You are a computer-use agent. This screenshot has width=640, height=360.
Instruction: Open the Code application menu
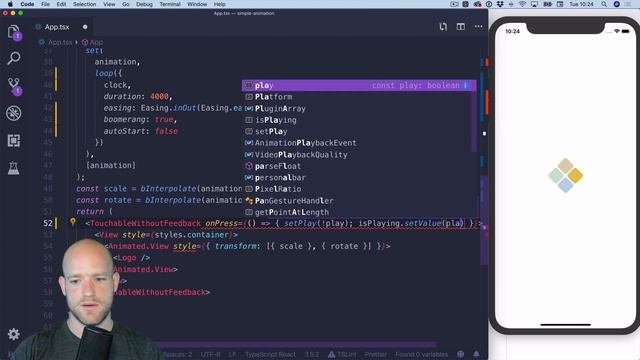click(x=27, y=4)
